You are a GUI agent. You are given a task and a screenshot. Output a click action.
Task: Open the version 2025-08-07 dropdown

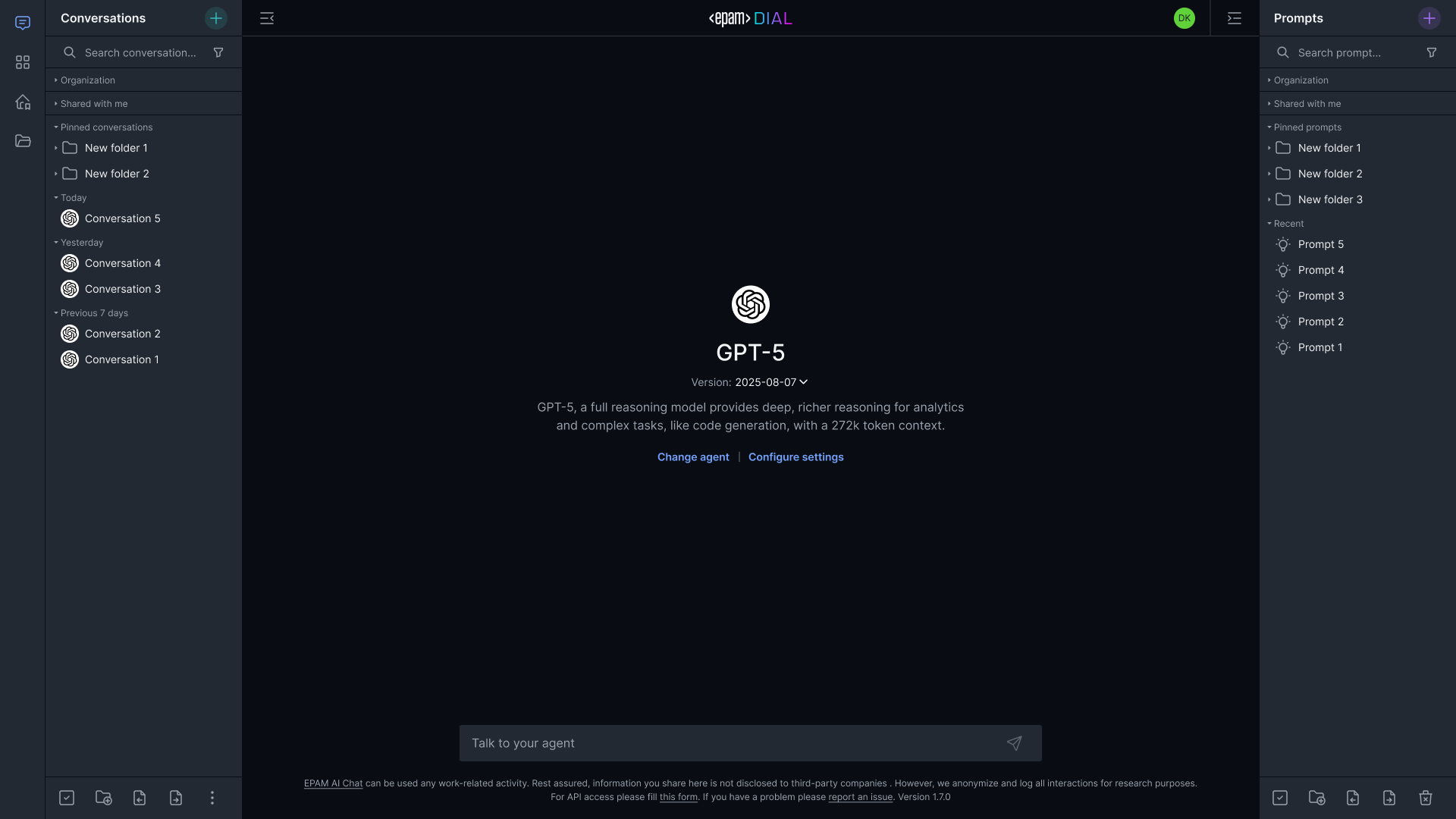click(x=771, y=382)
